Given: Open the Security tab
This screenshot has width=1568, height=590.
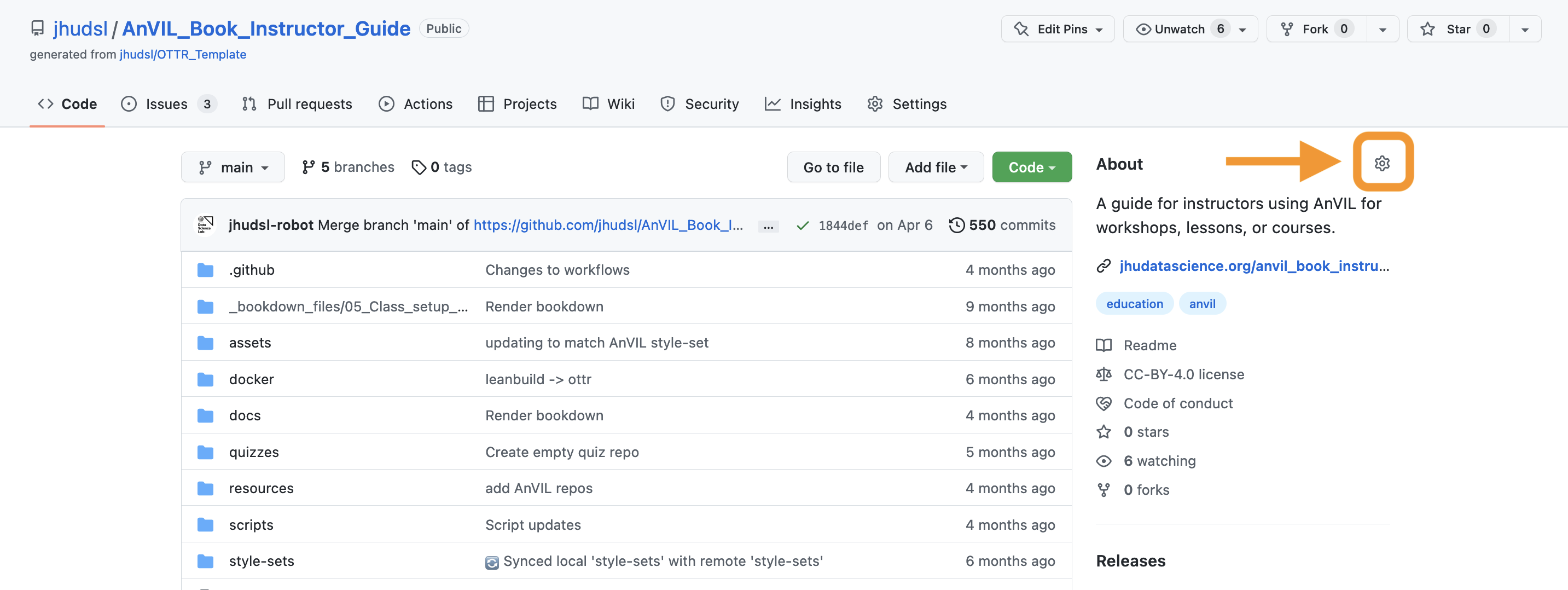Looking at the screenshot, I should [700, 104].
